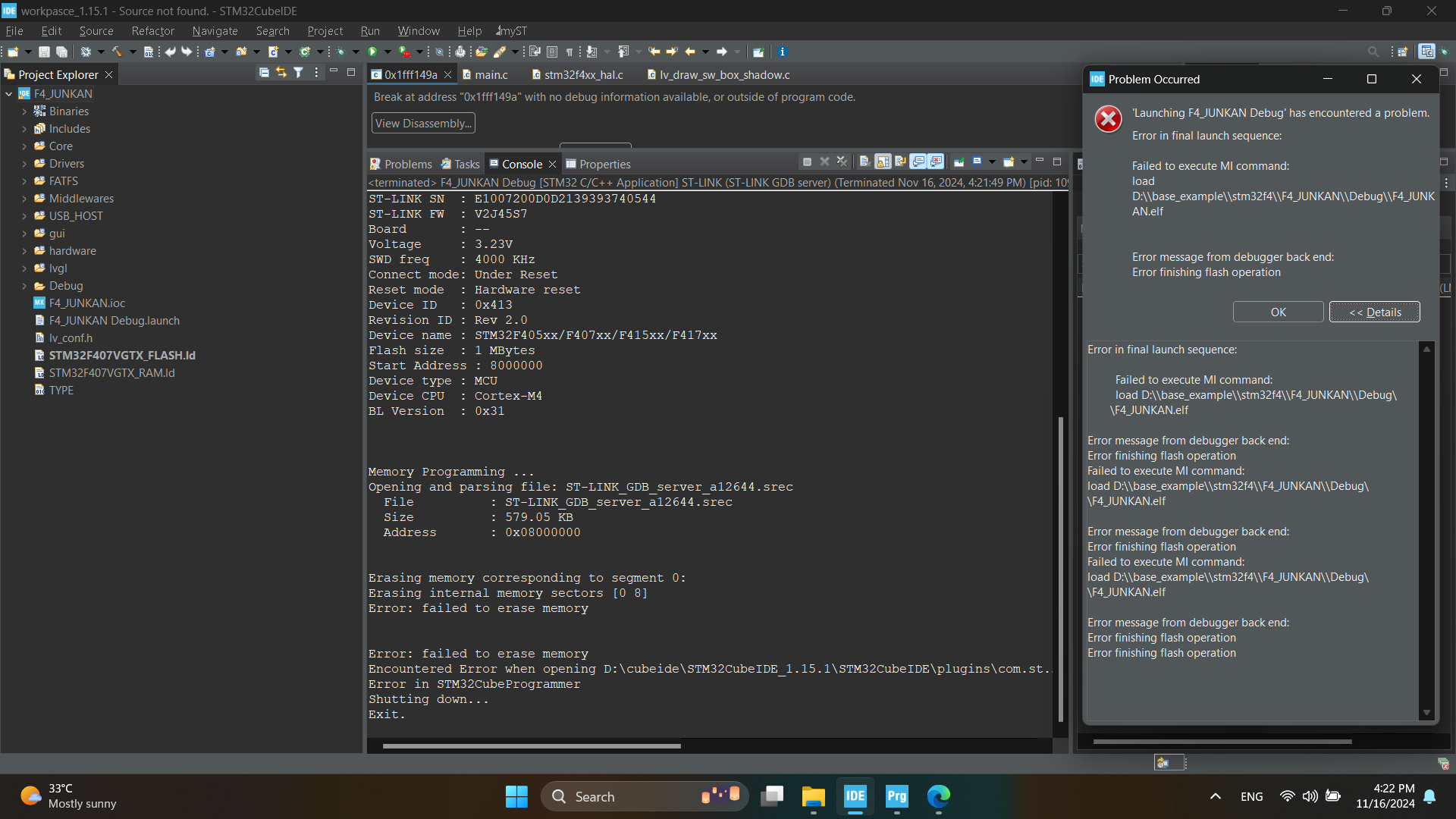Click the Build hammer icon in toolbar
Image resolution: width=1456 pixels, height=819 pixels.
118,52
